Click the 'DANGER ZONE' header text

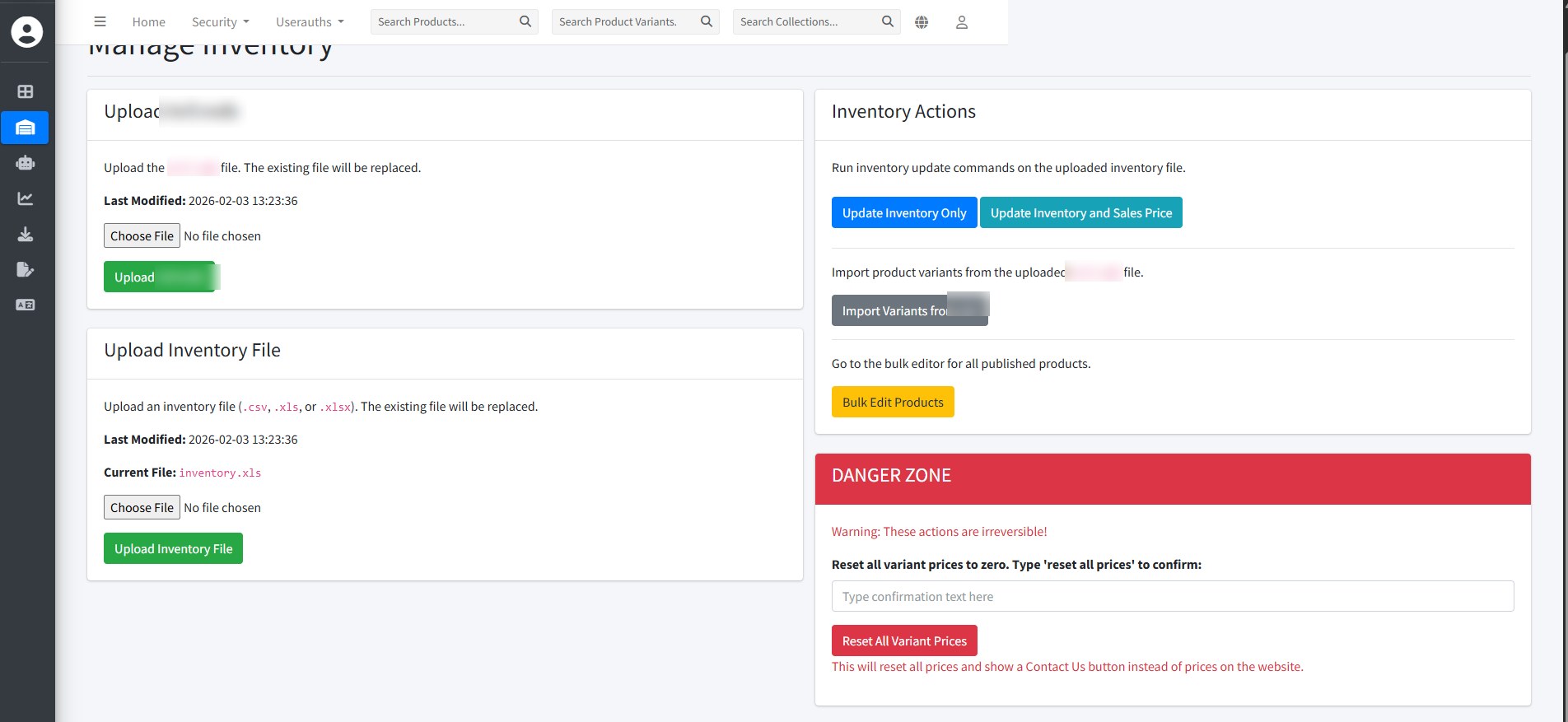coord(891,475)
